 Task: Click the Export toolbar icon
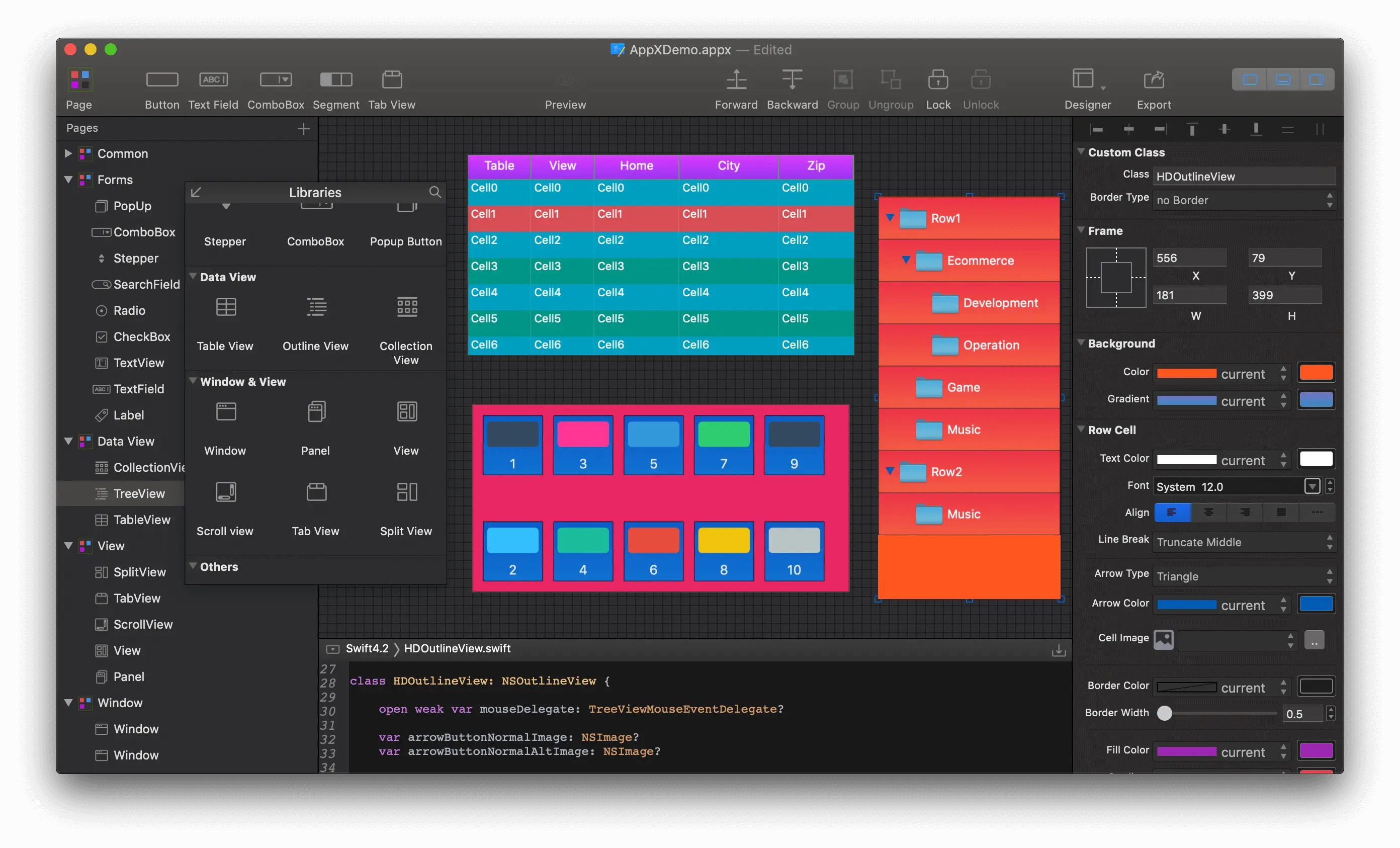(1153, 80)
